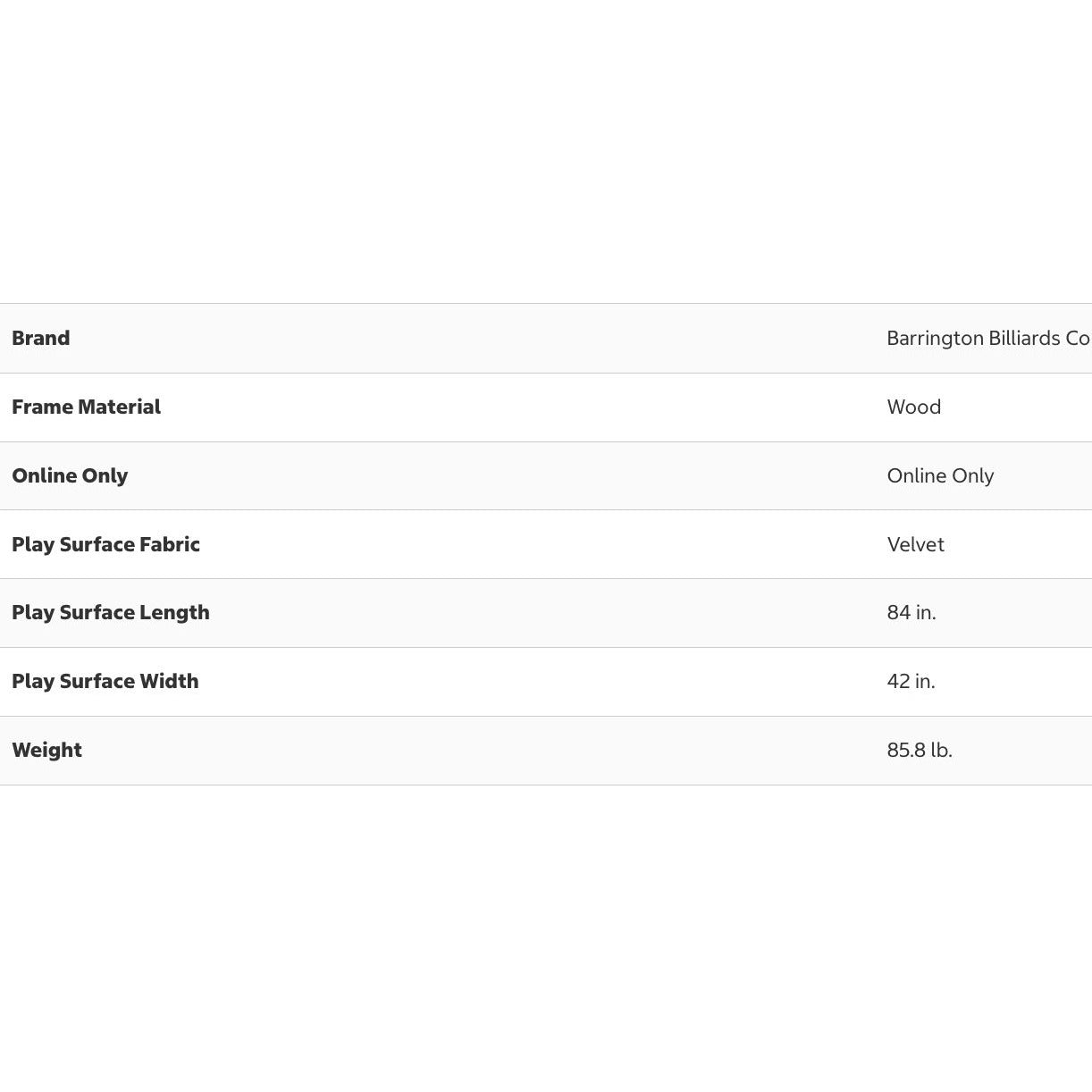Select the 85.8 lb. weight value
Image resolution: width=1092 pixels, height=1092 pixels.
tap(919, 751)
